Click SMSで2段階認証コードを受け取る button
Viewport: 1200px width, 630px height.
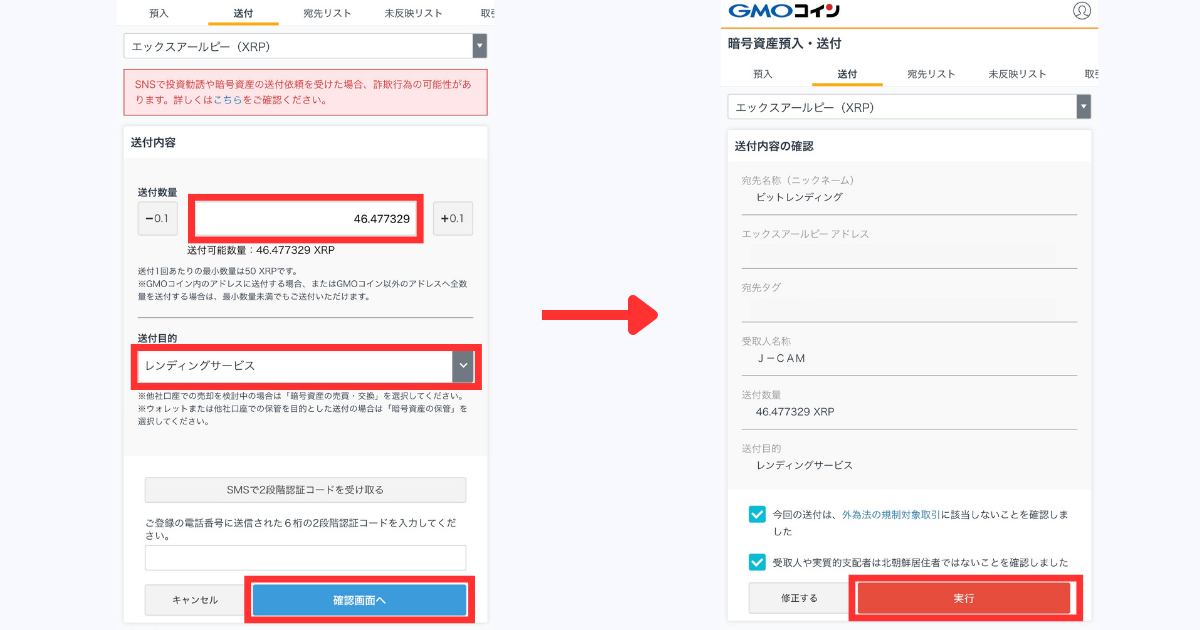pyautogui.click(x=305, y=490)
